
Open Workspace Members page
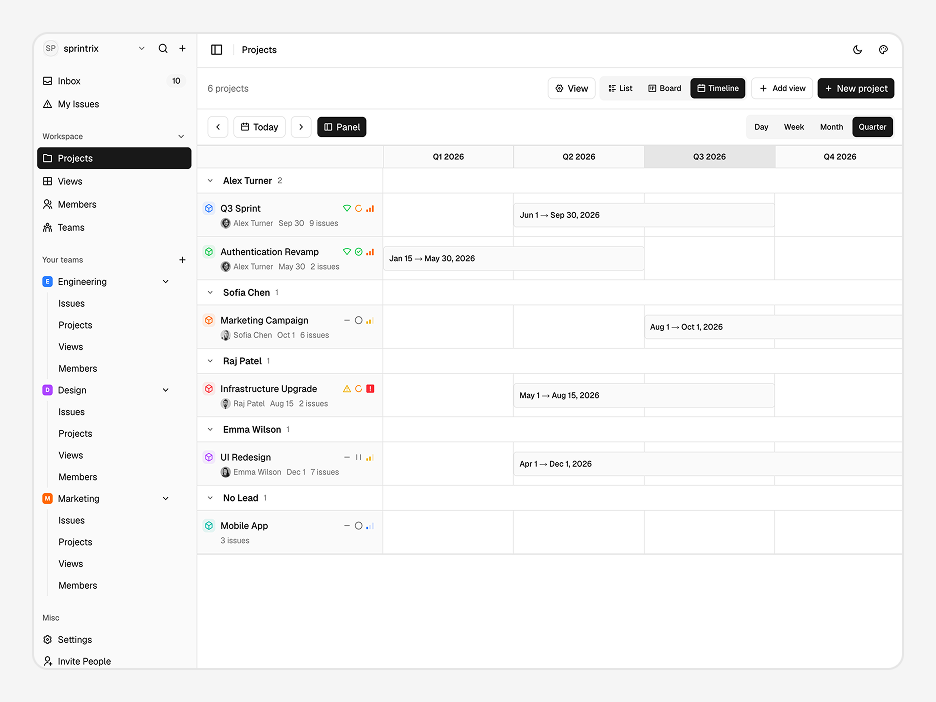[x=114, y=205]
